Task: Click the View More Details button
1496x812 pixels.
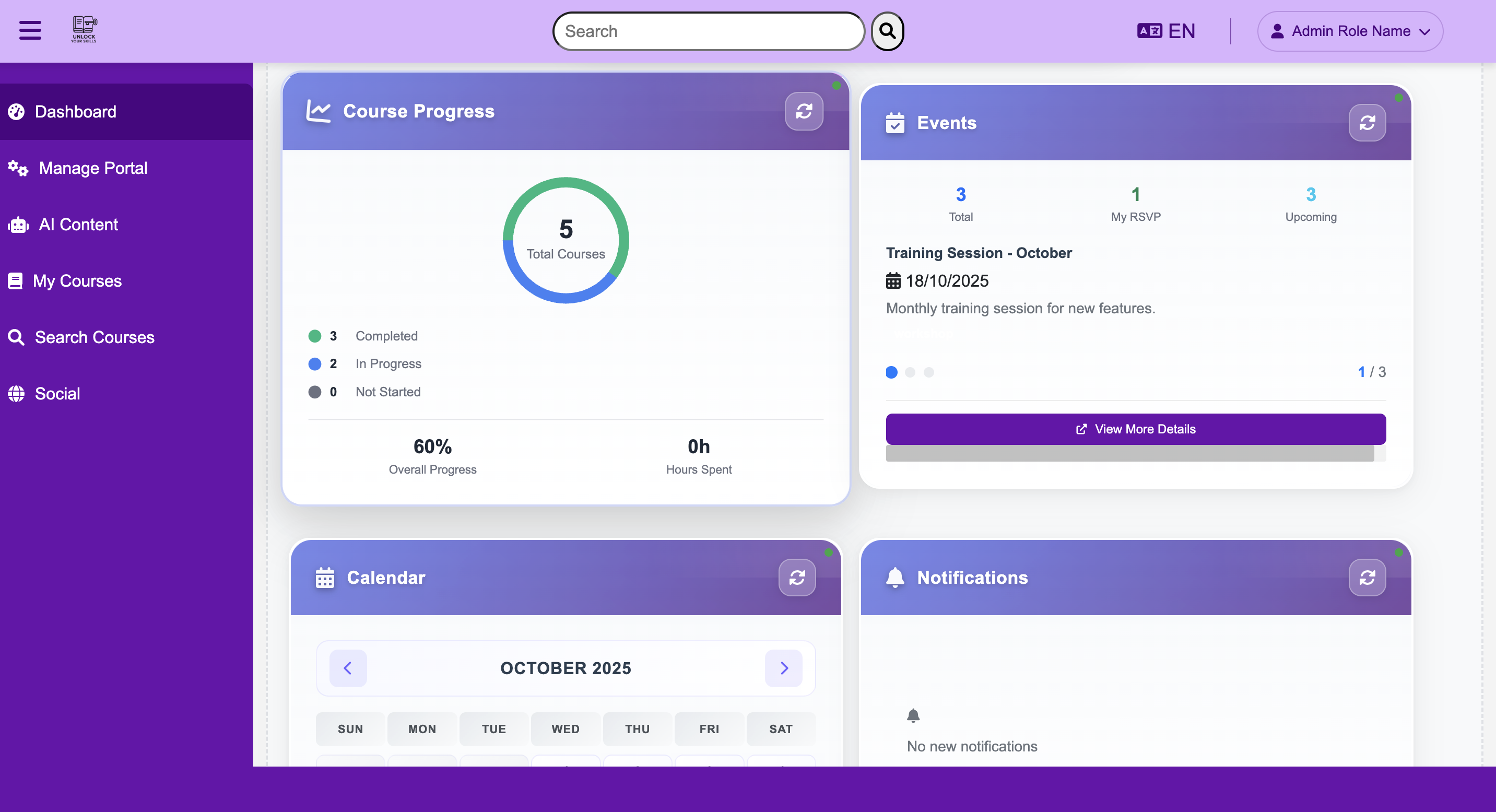Action: [1136, 429]
